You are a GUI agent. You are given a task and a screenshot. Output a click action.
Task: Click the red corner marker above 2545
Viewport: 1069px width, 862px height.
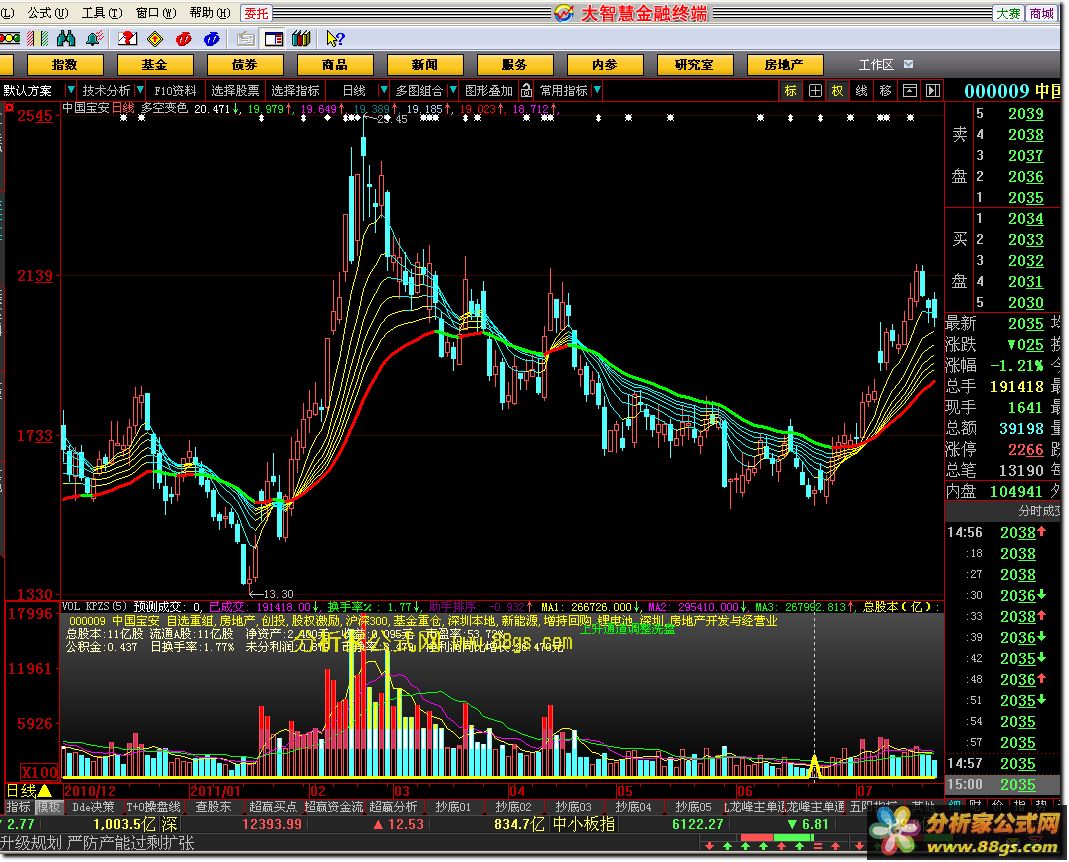[x=10, y=108]
